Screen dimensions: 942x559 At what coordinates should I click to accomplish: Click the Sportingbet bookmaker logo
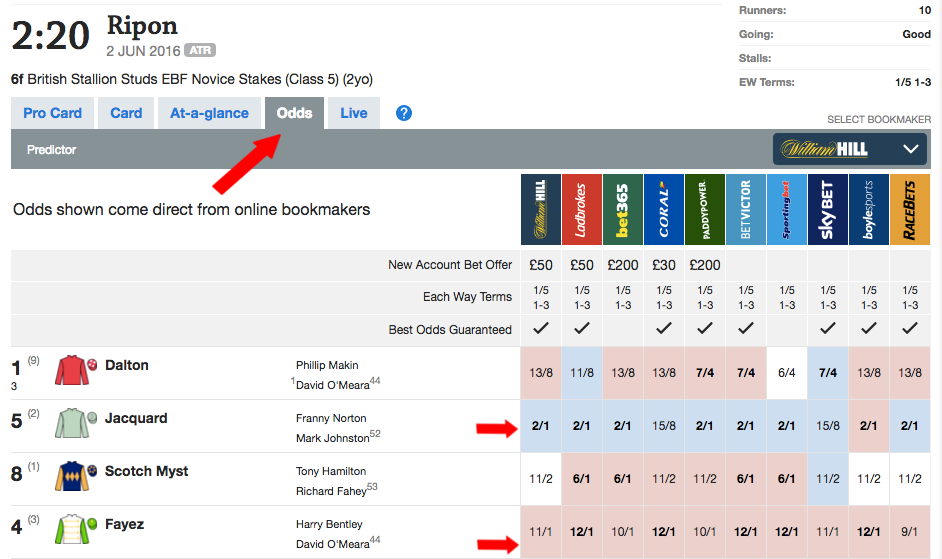pyautogui.click(x=786, y=209)
